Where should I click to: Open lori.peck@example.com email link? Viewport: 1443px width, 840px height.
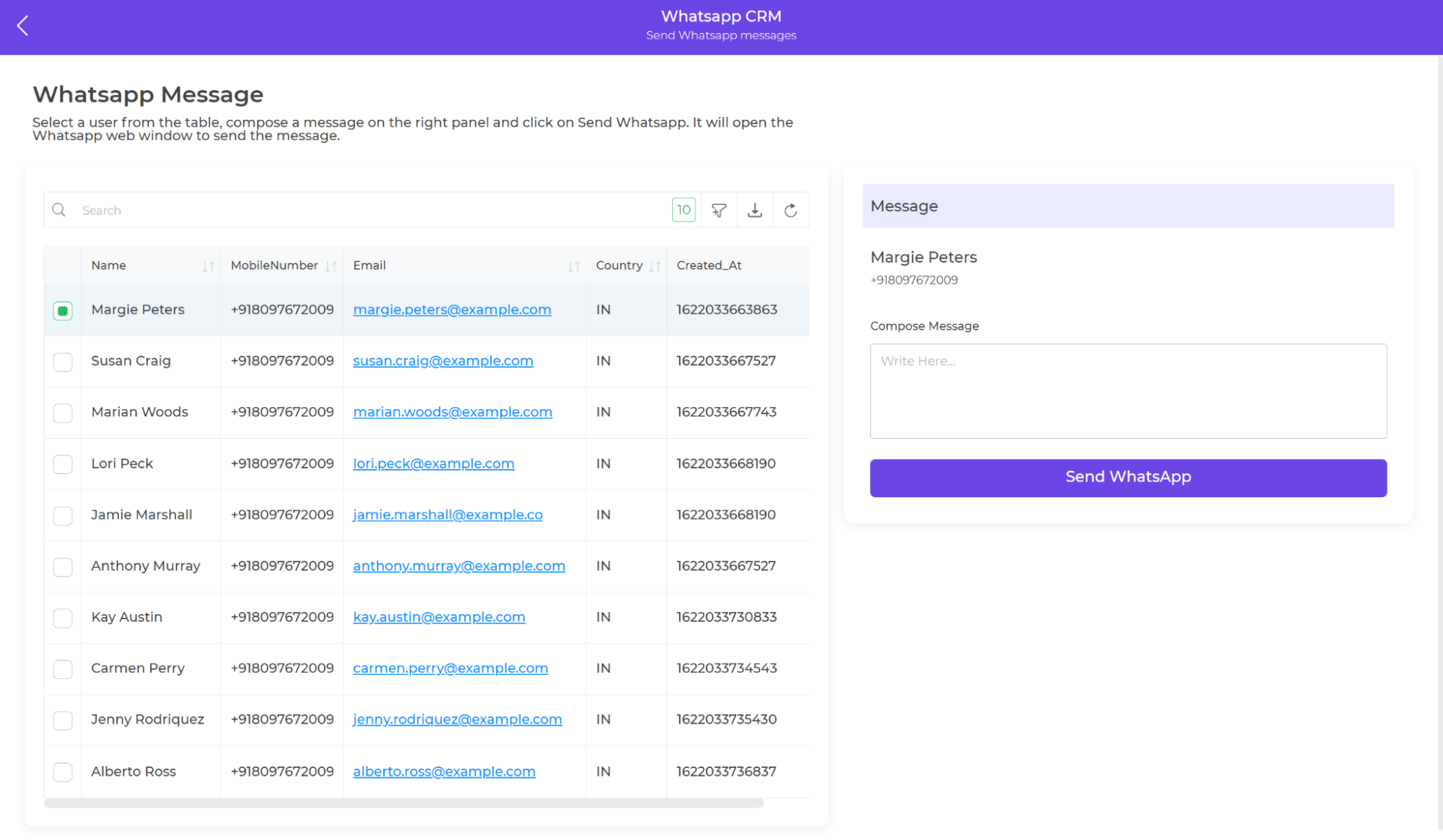click(x=433, y=463)
